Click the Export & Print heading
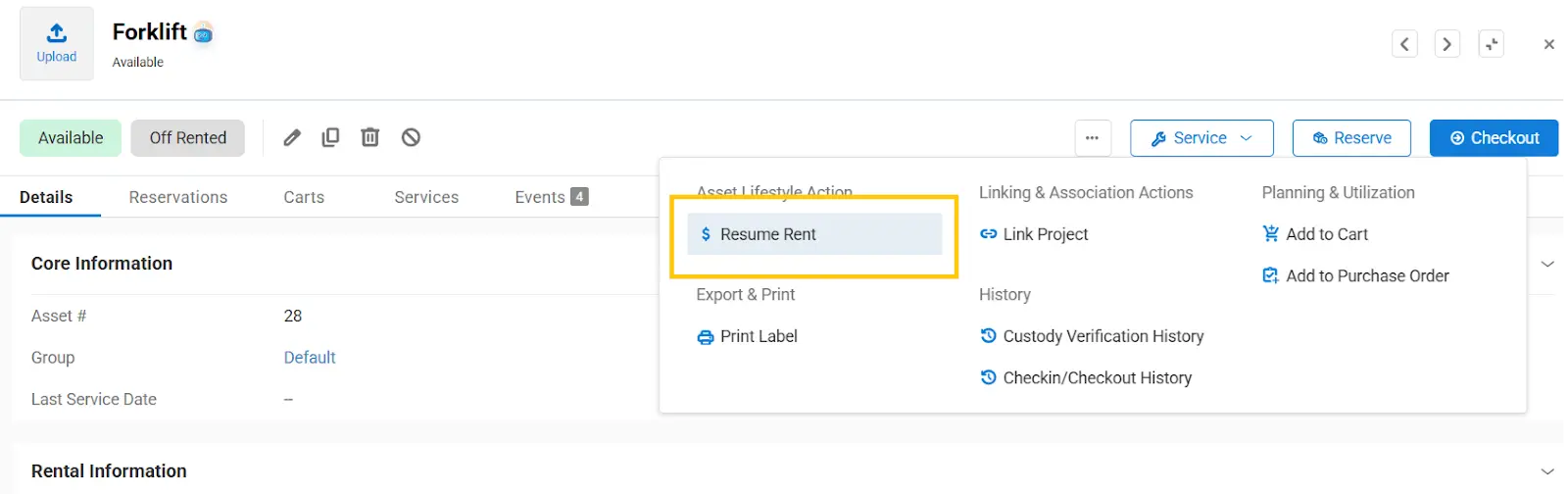The width and height of the screenshot is (1568, 494). tap(746, 295)
